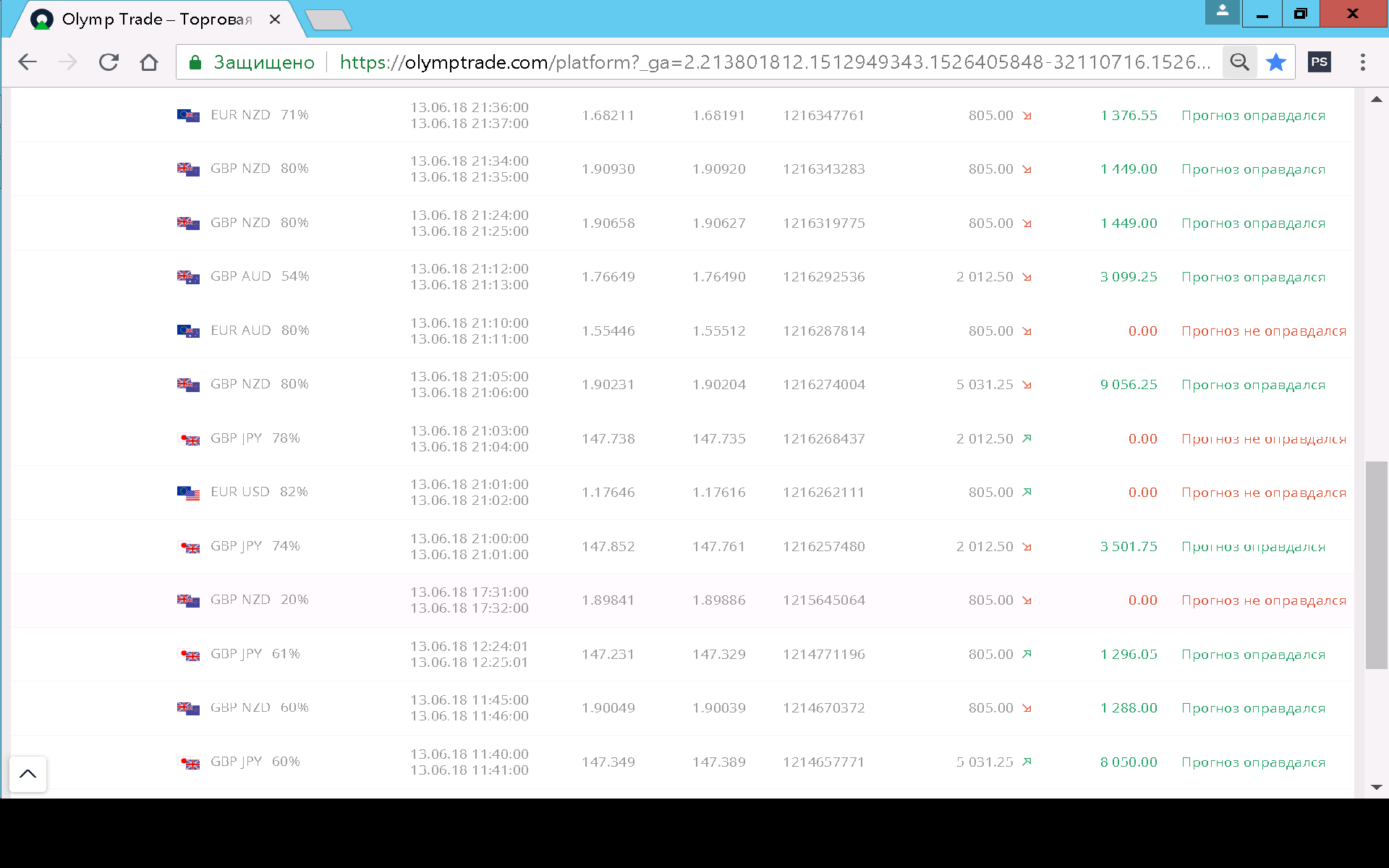The width and height of the screenshot is (1389, 868).
Task: Select the GBP AUD 54% asset
Action: click(x=260, y=276)
